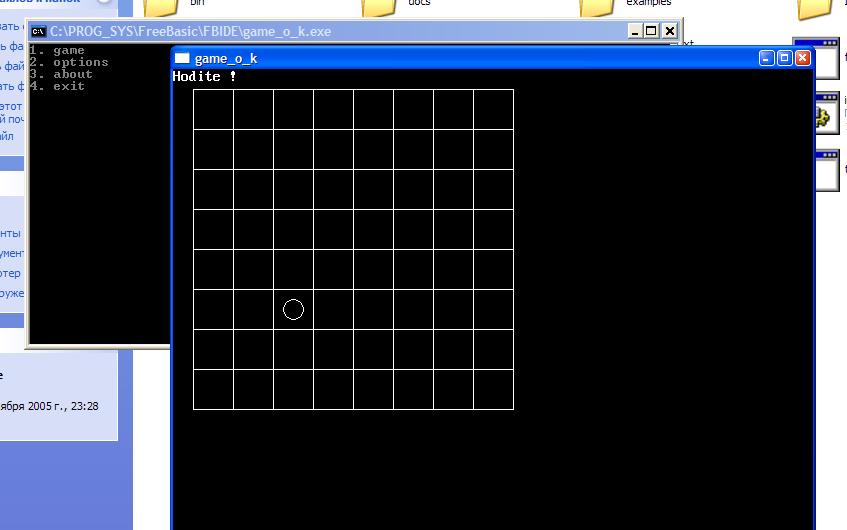The width and height of the screenshot is (847, 530).
Task: Click the bottom-right cell of the game grid
Action: tap(493, 389)
